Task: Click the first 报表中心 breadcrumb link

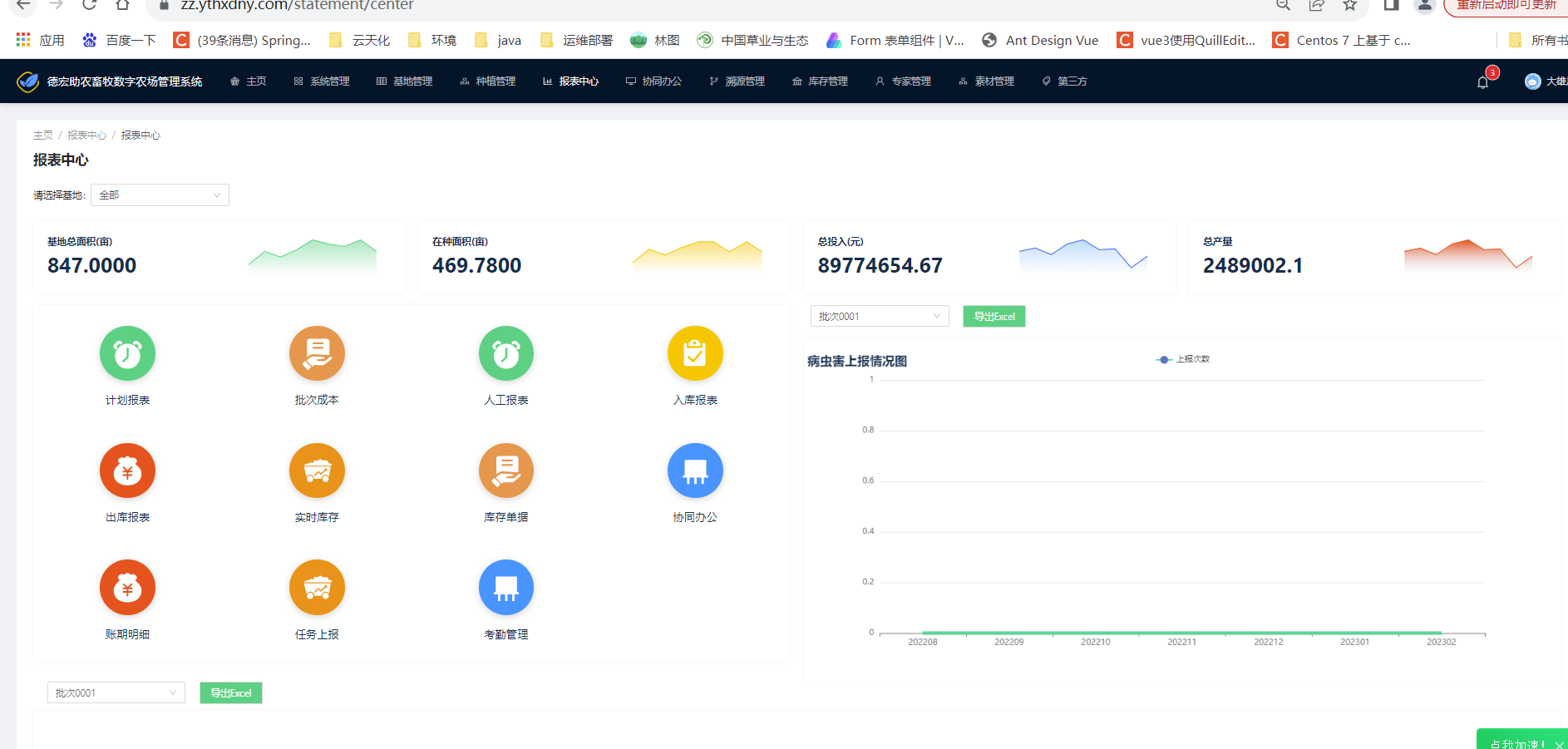Action: pos(87,135)
